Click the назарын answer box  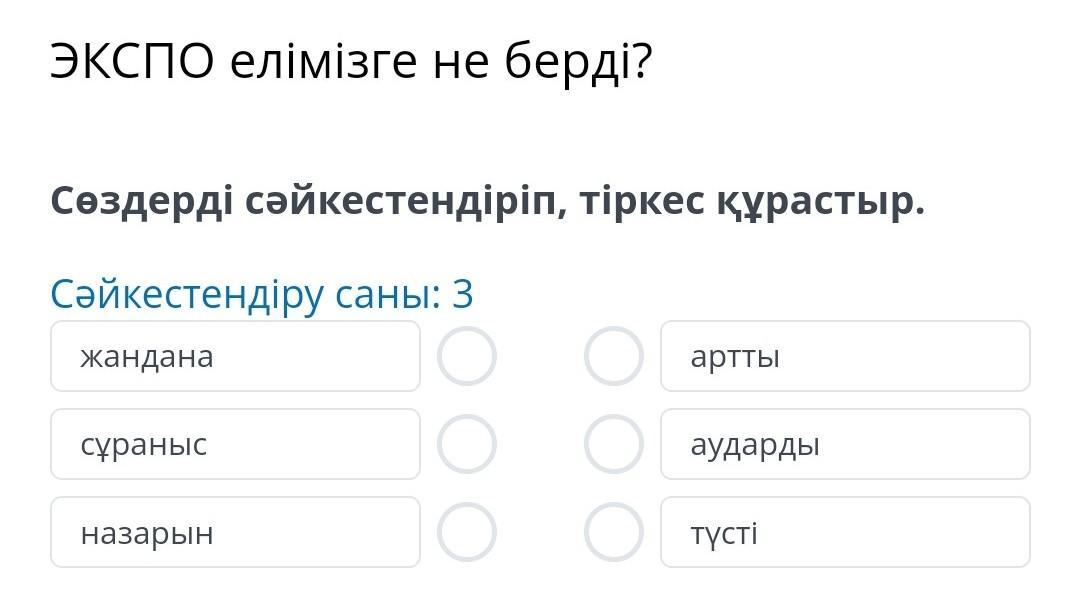coord(235,533)
